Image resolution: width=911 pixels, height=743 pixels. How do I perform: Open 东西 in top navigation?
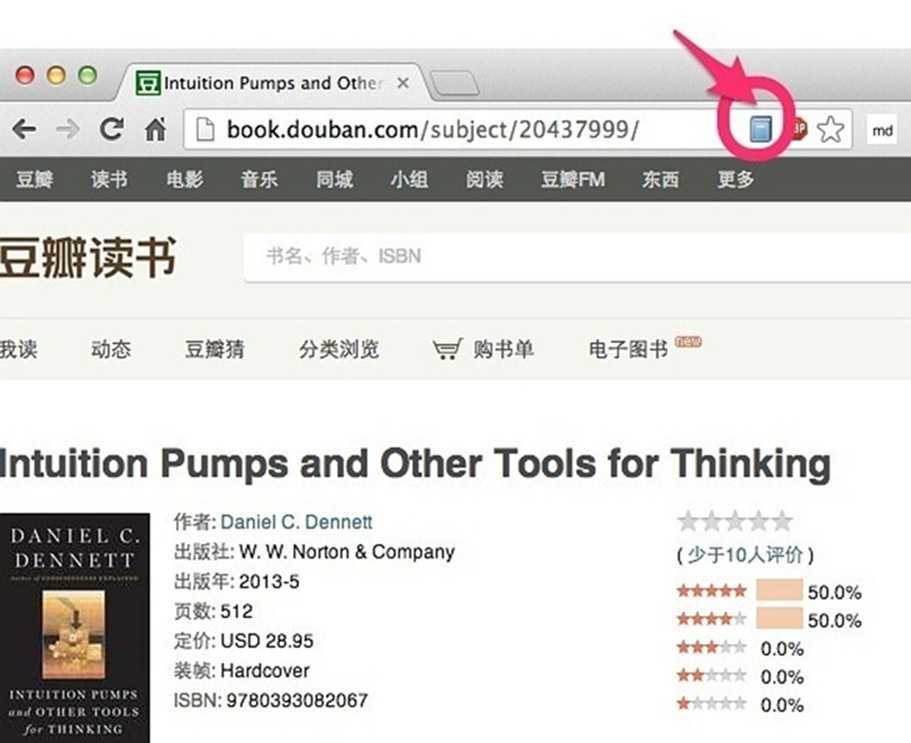tap(661, 180)
